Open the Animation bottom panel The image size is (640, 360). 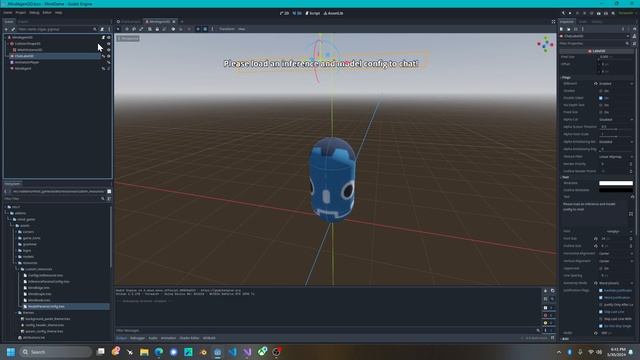[x=168, y=338]
